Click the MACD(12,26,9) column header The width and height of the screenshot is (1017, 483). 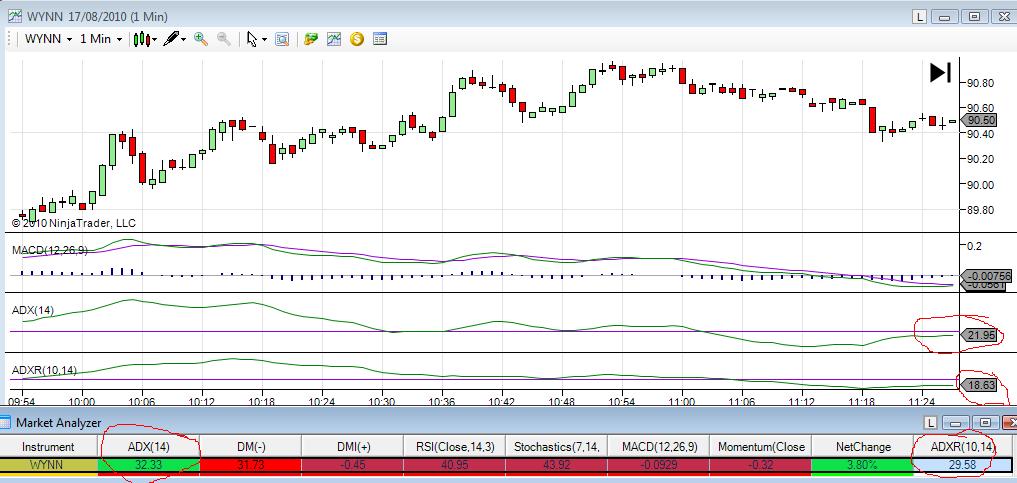tap(658, 447)
